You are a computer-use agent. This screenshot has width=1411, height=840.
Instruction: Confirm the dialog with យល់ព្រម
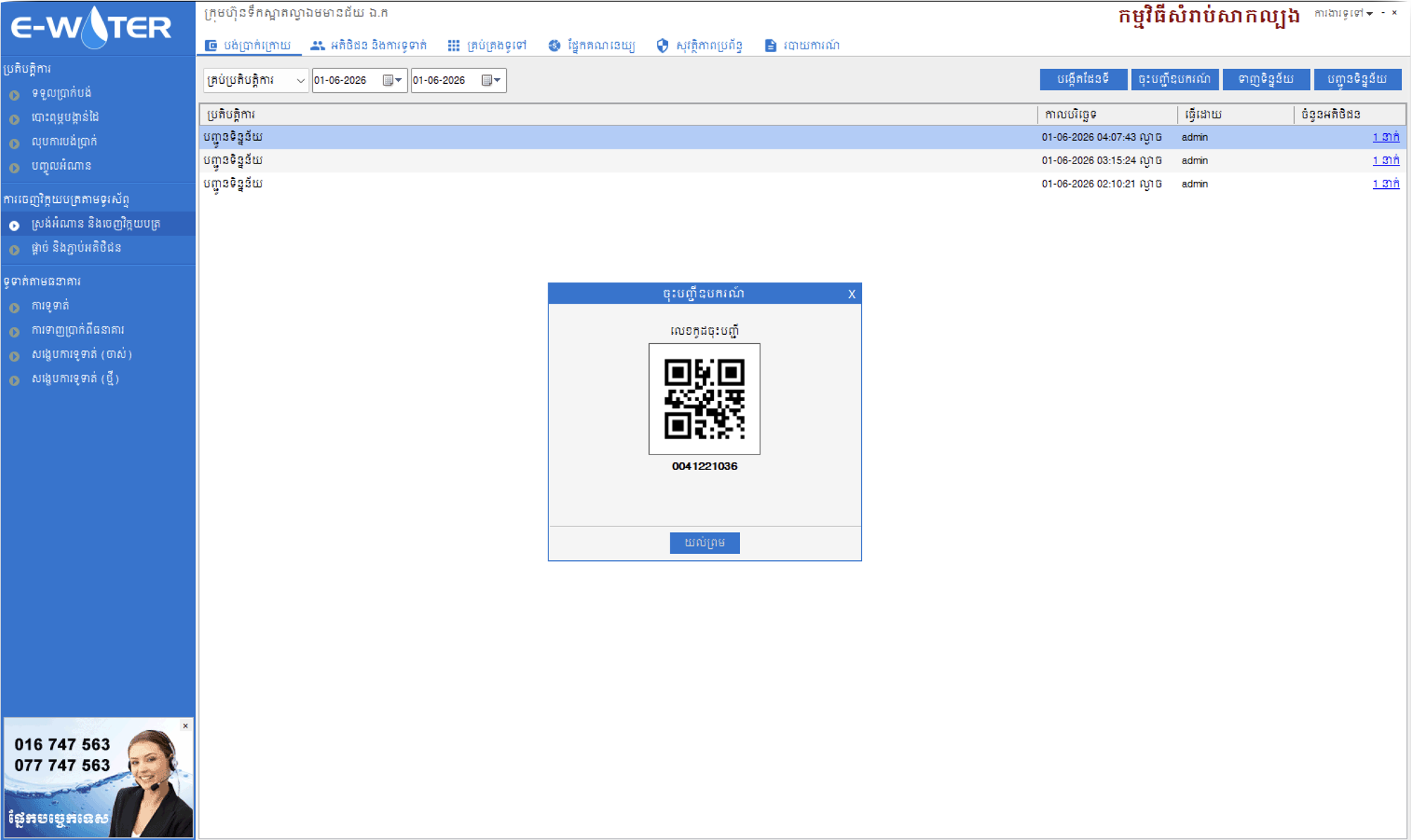coord(705,543)
